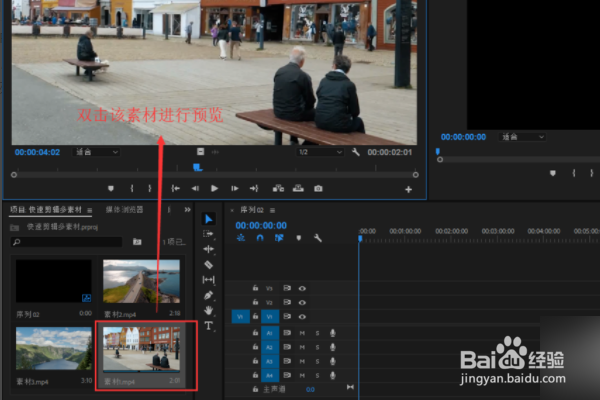
Task: Open Timeline display settings wrench
Action: coord(318,238)
